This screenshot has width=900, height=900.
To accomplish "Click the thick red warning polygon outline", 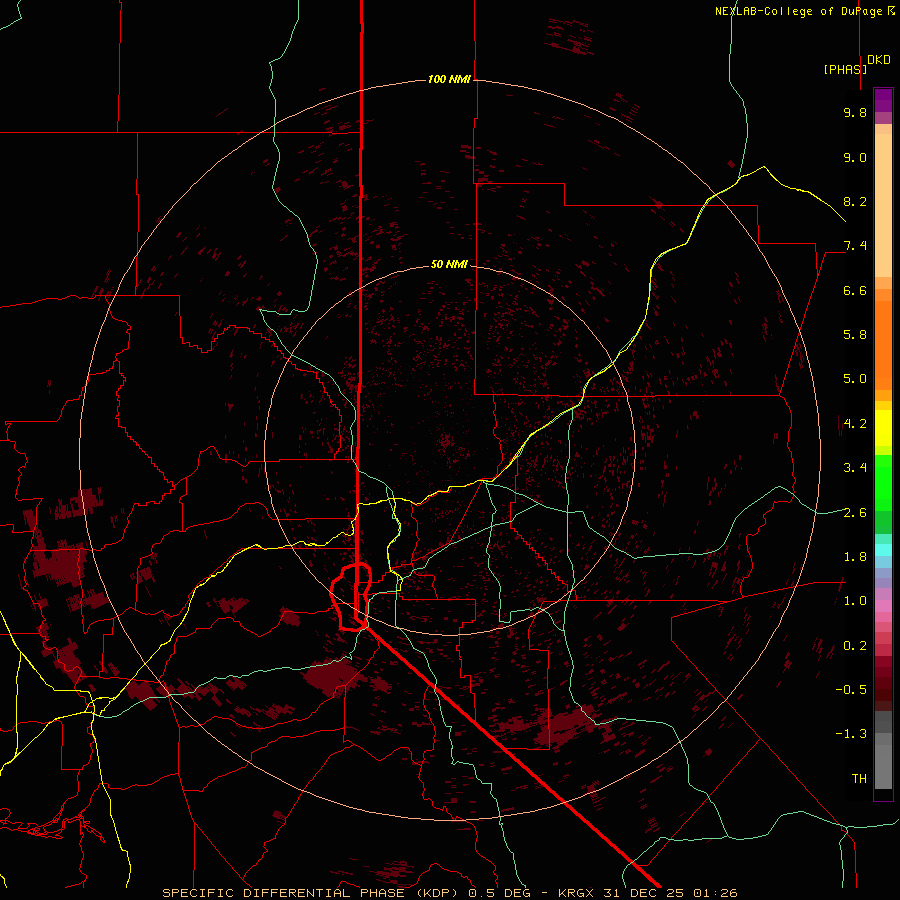I will point(352,598).
